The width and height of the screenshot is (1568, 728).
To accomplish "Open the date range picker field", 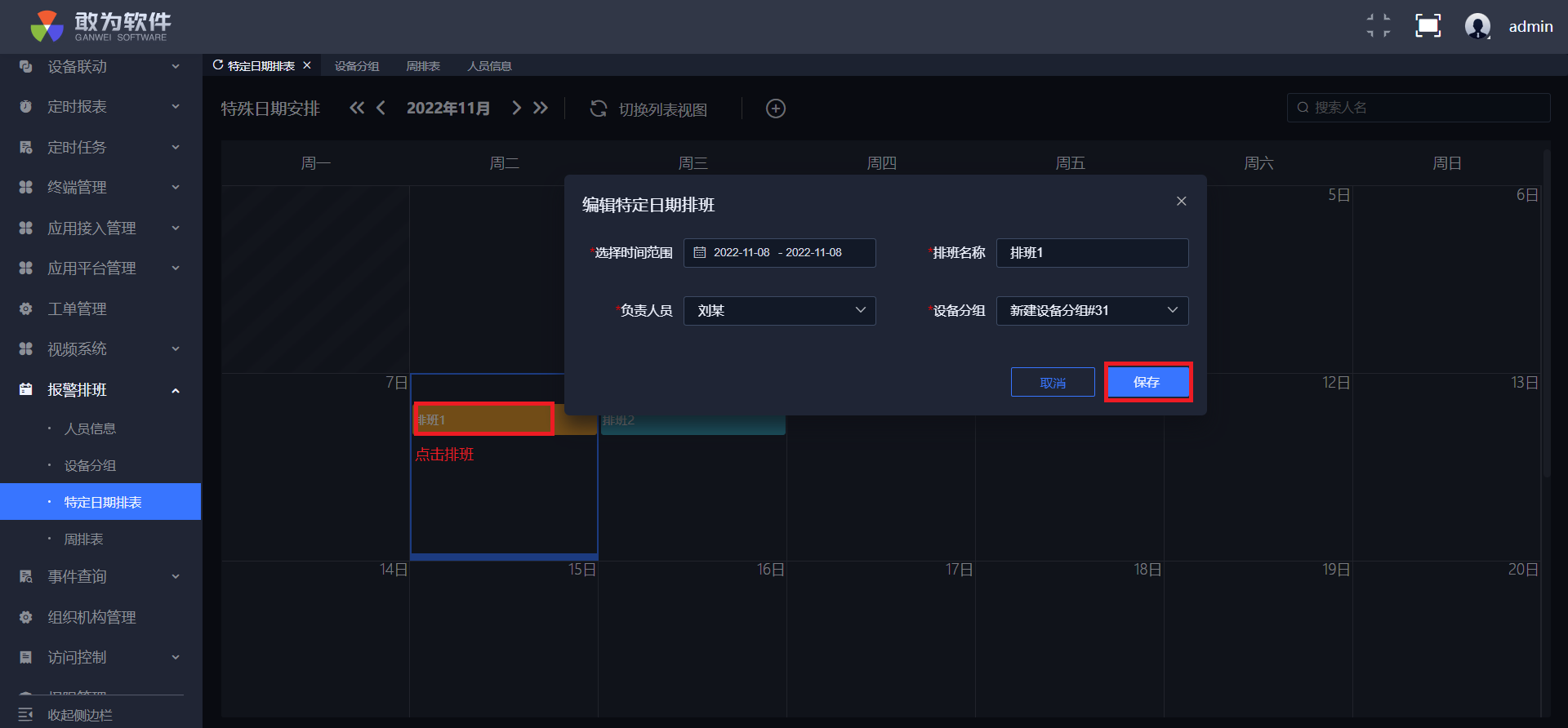I will click(x=779, y=253).
